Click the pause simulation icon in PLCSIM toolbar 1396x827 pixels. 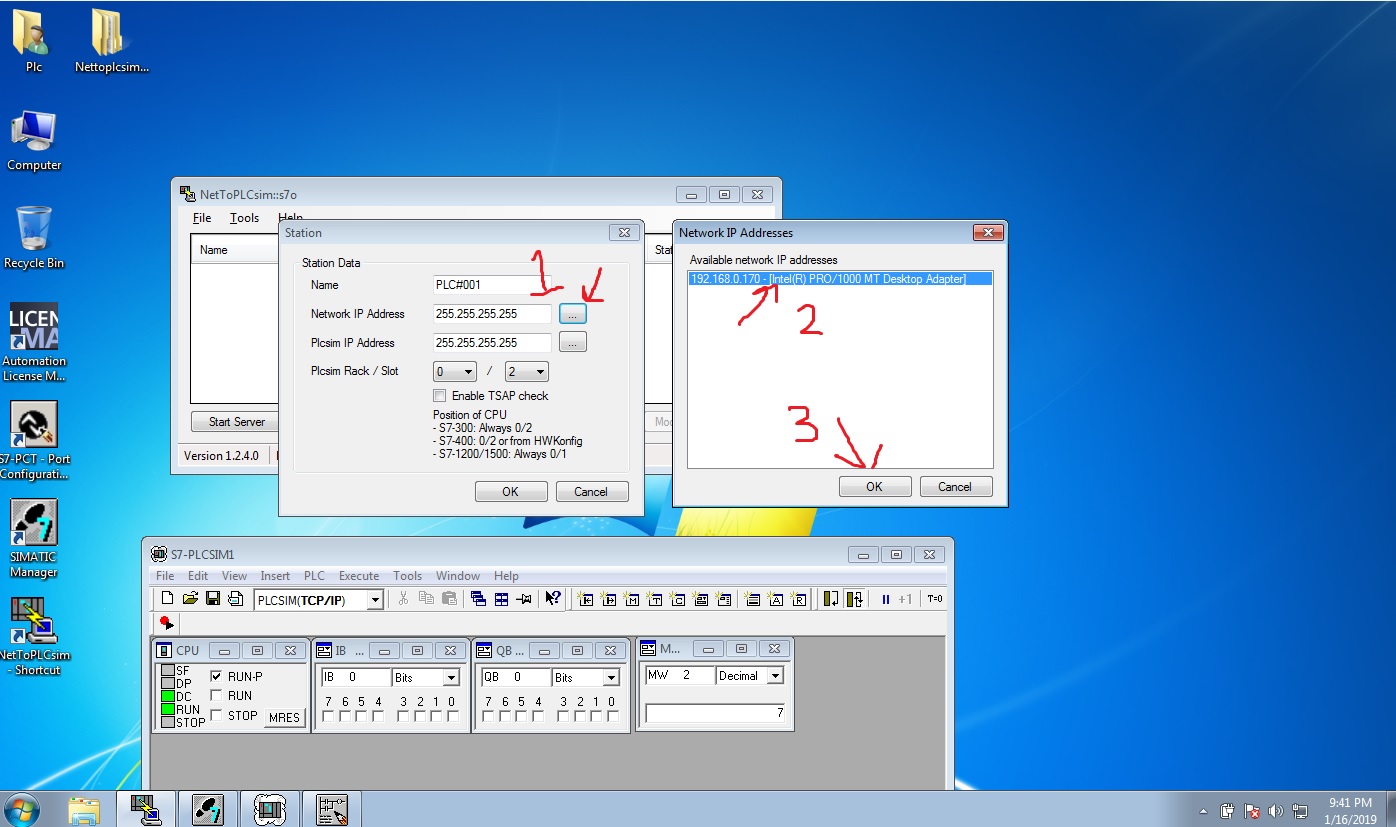pos(885,599)
